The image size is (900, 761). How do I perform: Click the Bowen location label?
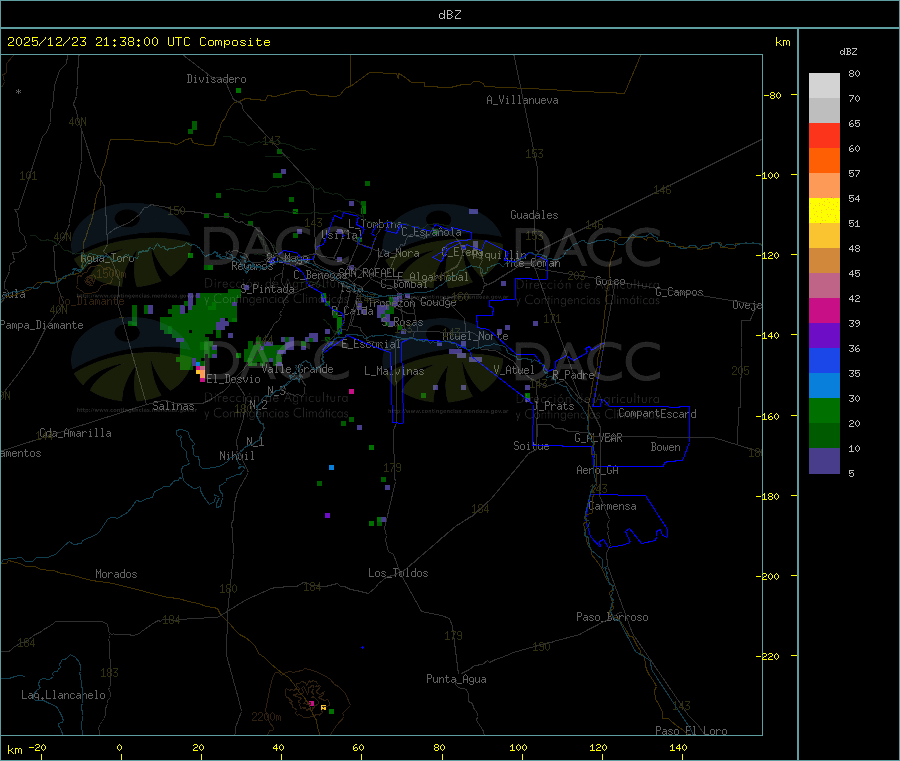tap(665, 447)
